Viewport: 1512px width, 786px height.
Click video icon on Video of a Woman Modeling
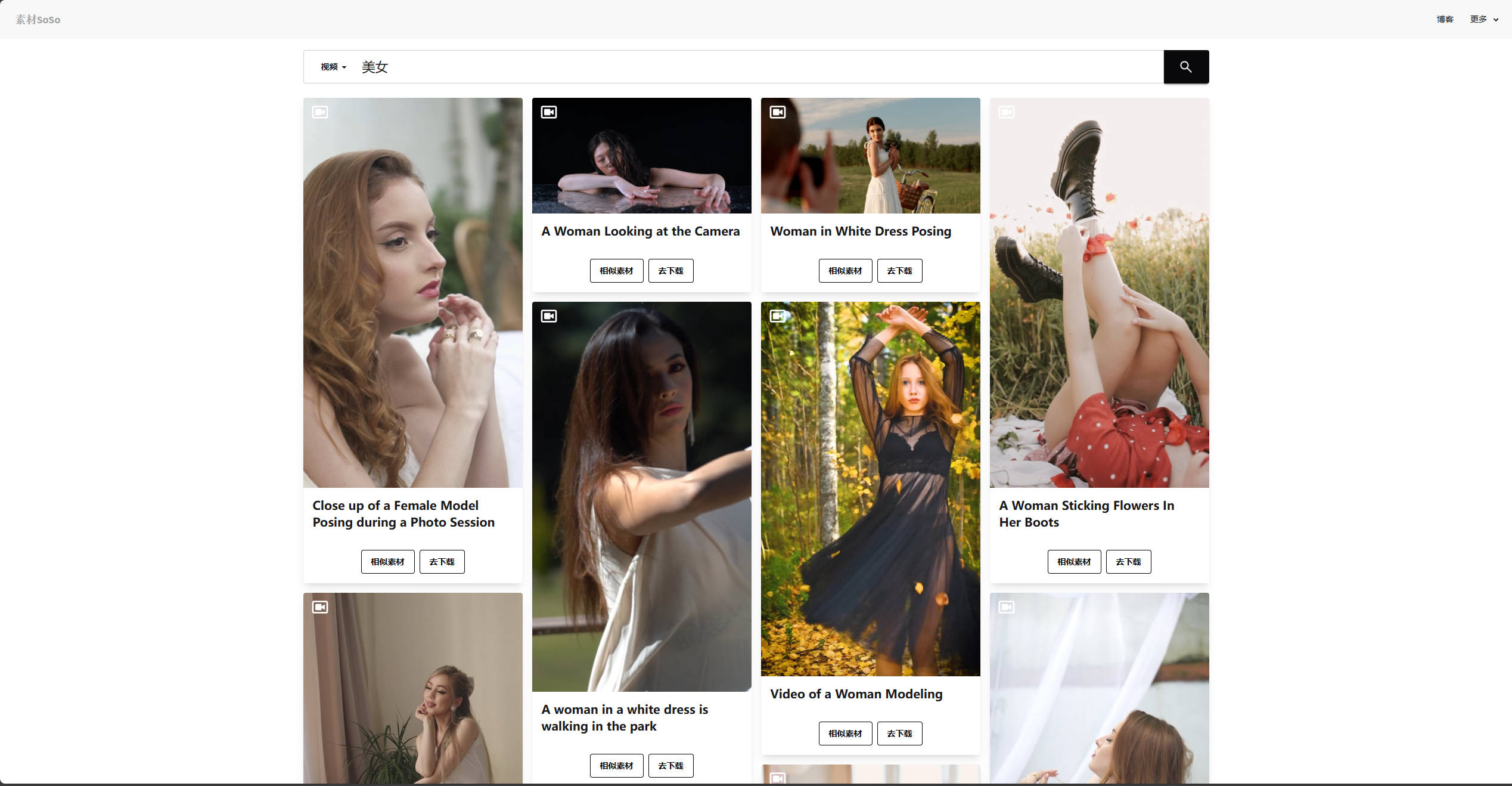coord(777,316)
